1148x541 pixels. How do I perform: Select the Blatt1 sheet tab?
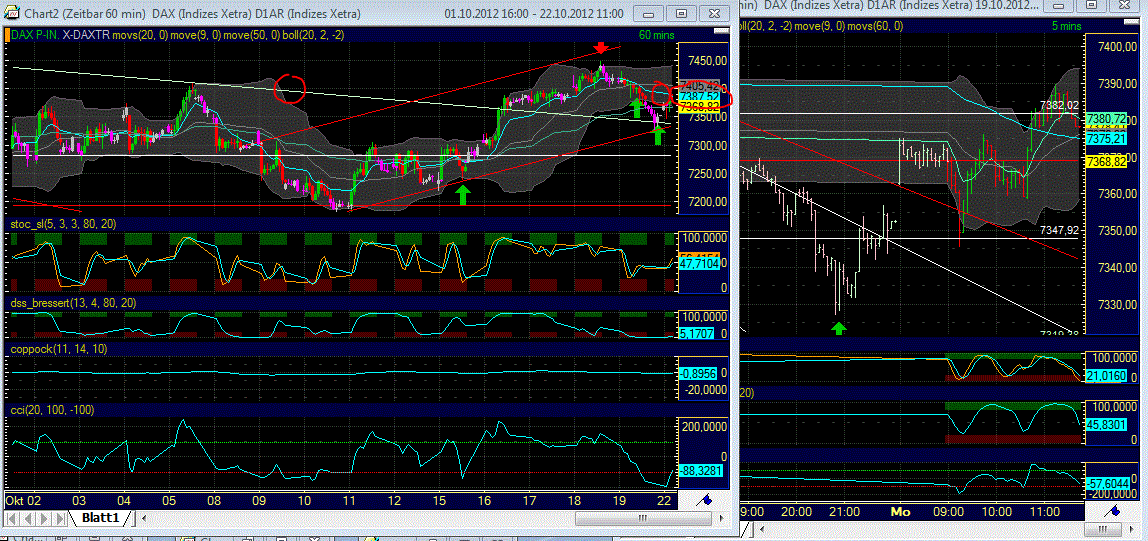point(100,518)
